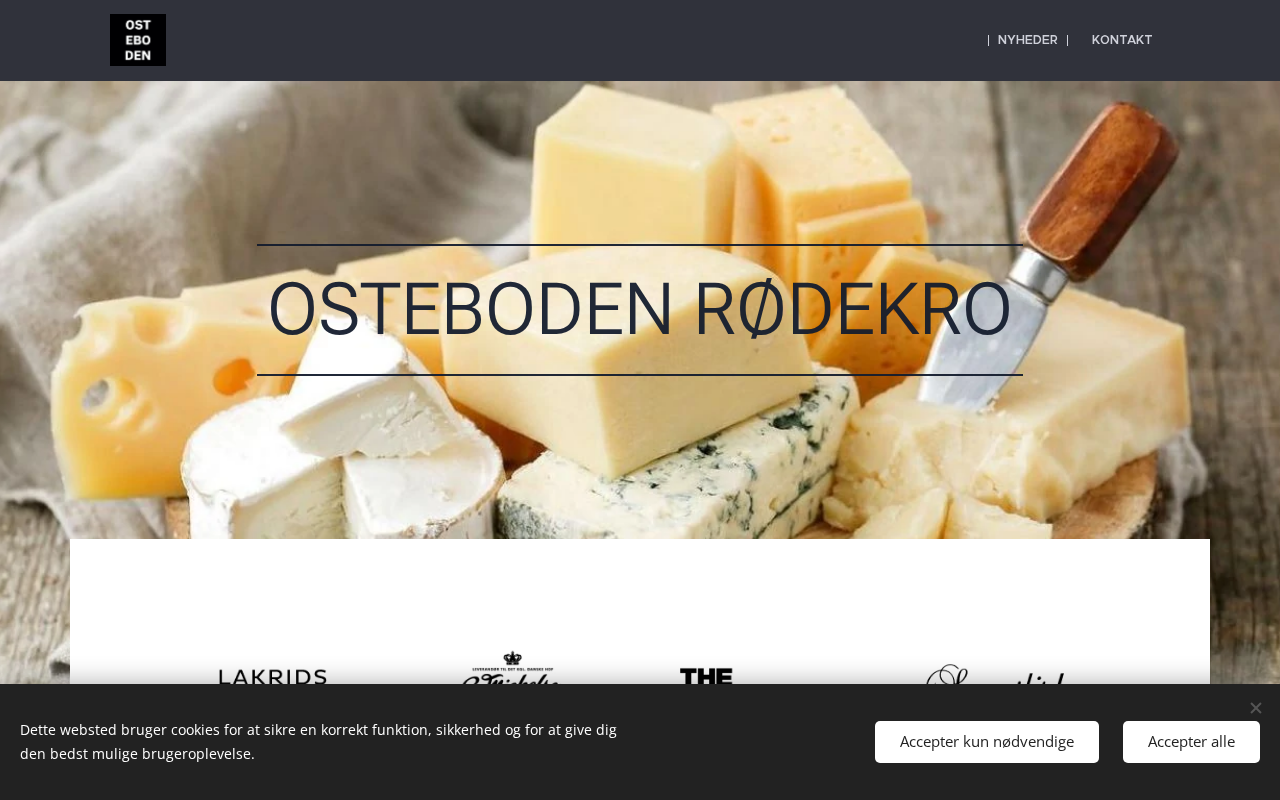Click the OSTEBODEN RØDEKRO heading
Viewport: 1280px width, 800px height.
pyautogui.click(x=640, y=310)
